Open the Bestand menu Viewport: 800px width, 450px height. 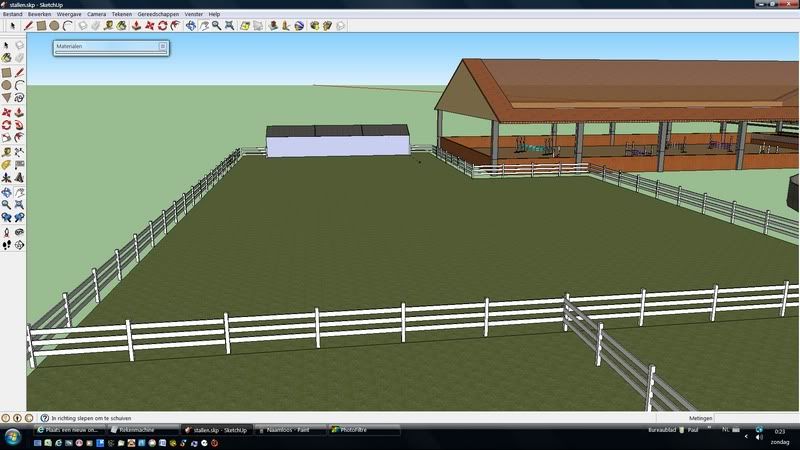[13, 14]
